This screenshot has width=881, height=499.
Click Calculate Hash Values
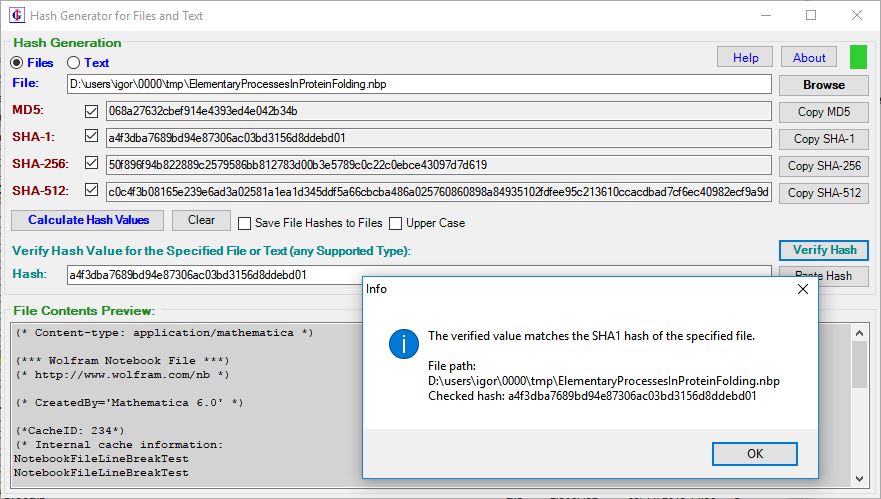88,220
